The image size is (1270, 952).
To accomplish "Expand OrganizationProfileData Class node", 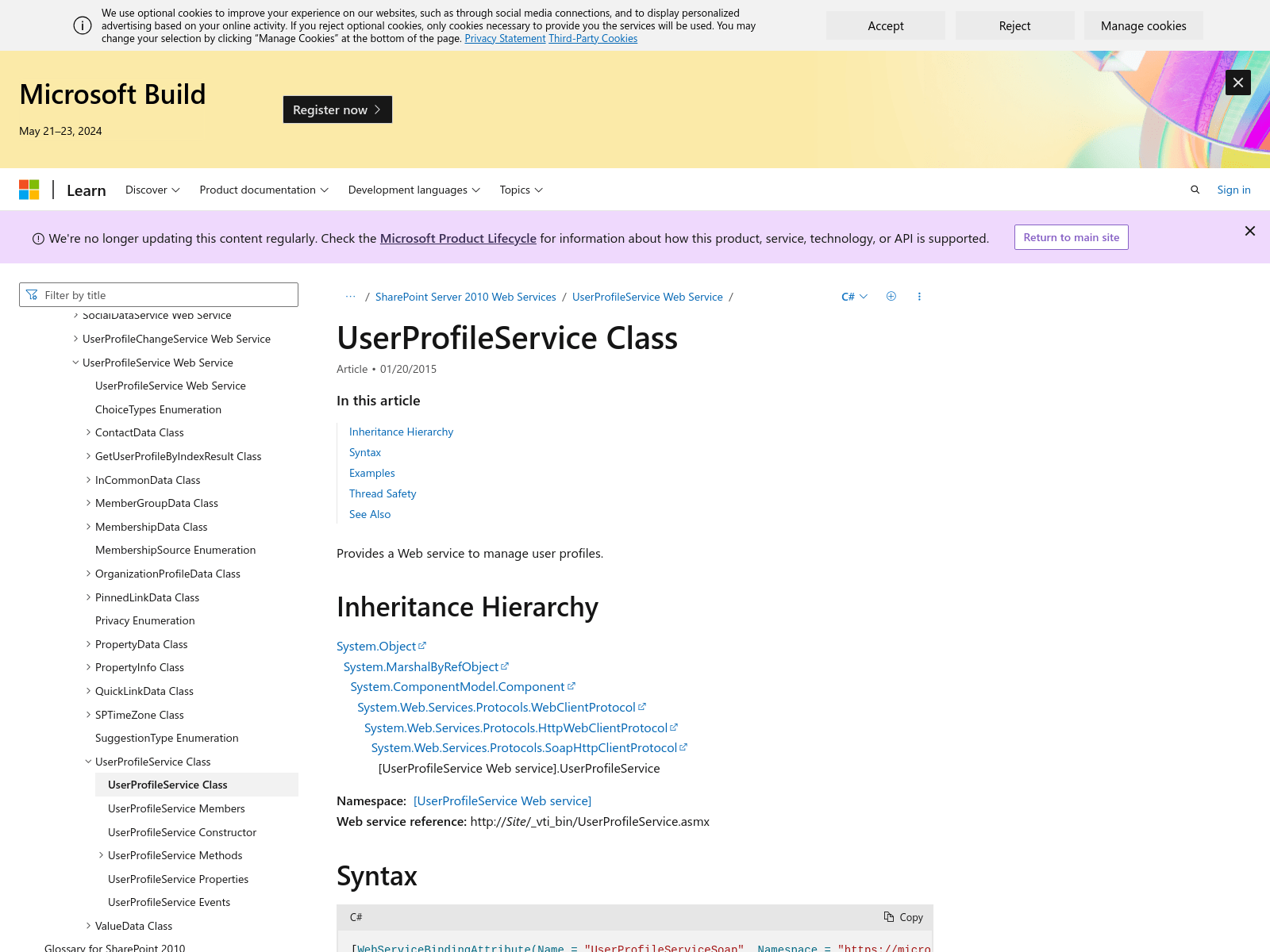I will coord(88,574).
